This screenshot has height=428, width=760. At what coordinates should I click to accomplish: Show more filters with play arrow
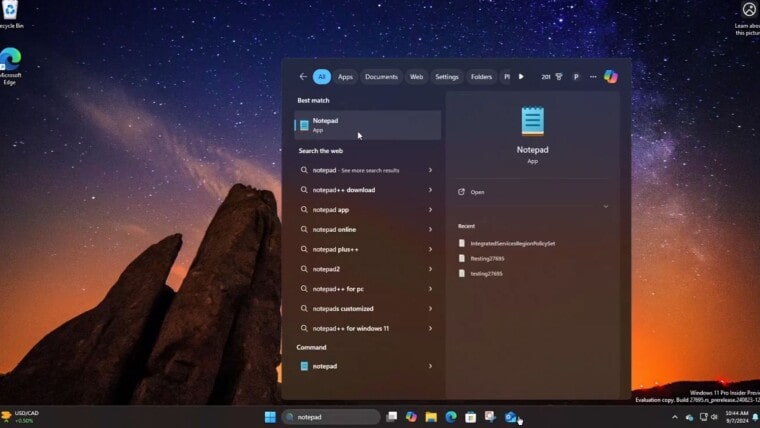[x=521, y=77]
